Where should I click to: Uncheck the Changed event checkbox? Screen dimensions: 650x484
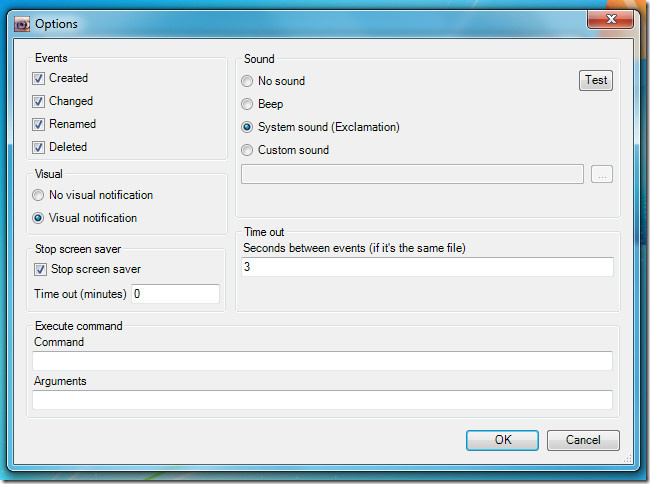tap(39, 102)
